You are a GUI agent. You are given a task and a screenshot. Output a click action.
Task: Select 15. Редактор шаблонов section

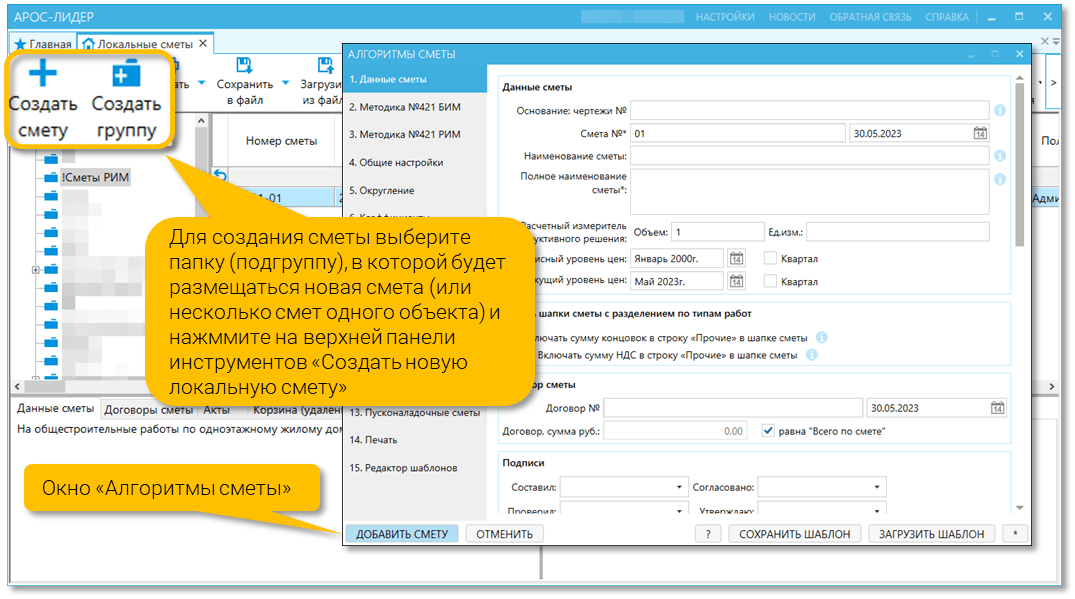click(x=415, y=468)
